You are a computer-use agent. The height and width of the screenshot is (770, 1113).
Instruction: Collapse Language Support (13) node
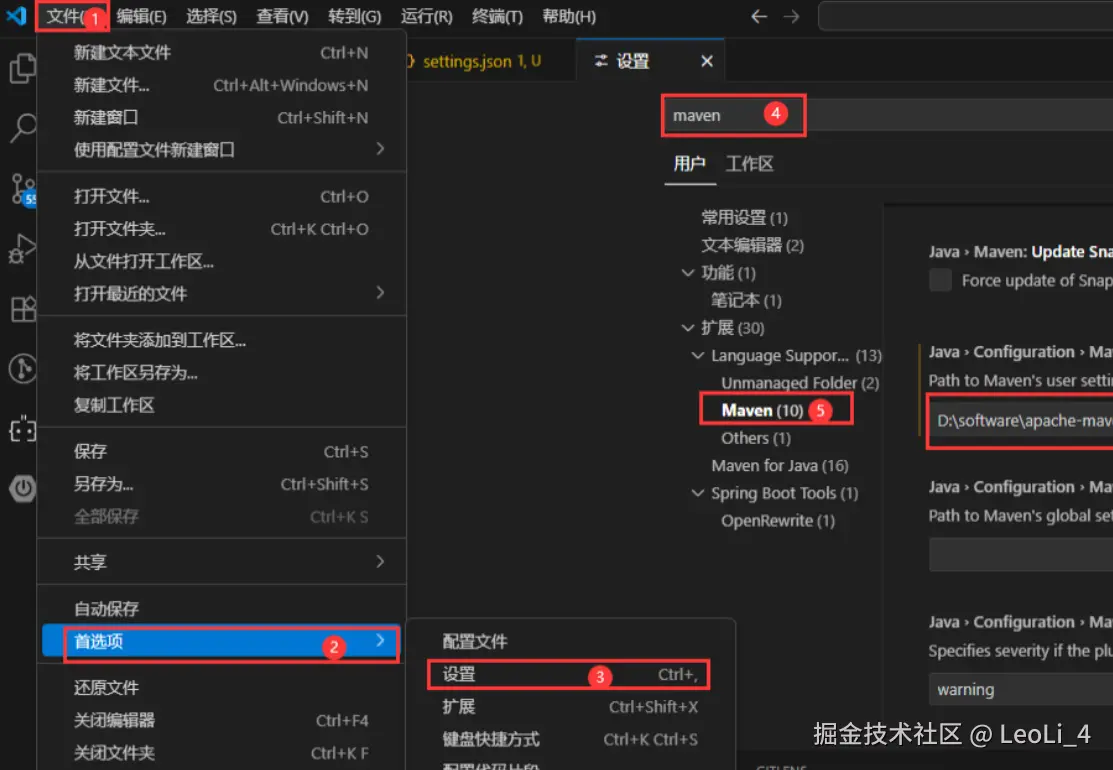coord(698,356)
